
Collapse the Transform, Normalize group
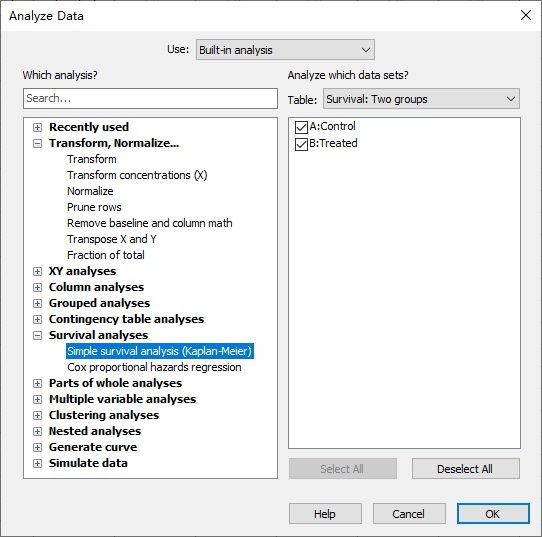(x=37, y=143)
